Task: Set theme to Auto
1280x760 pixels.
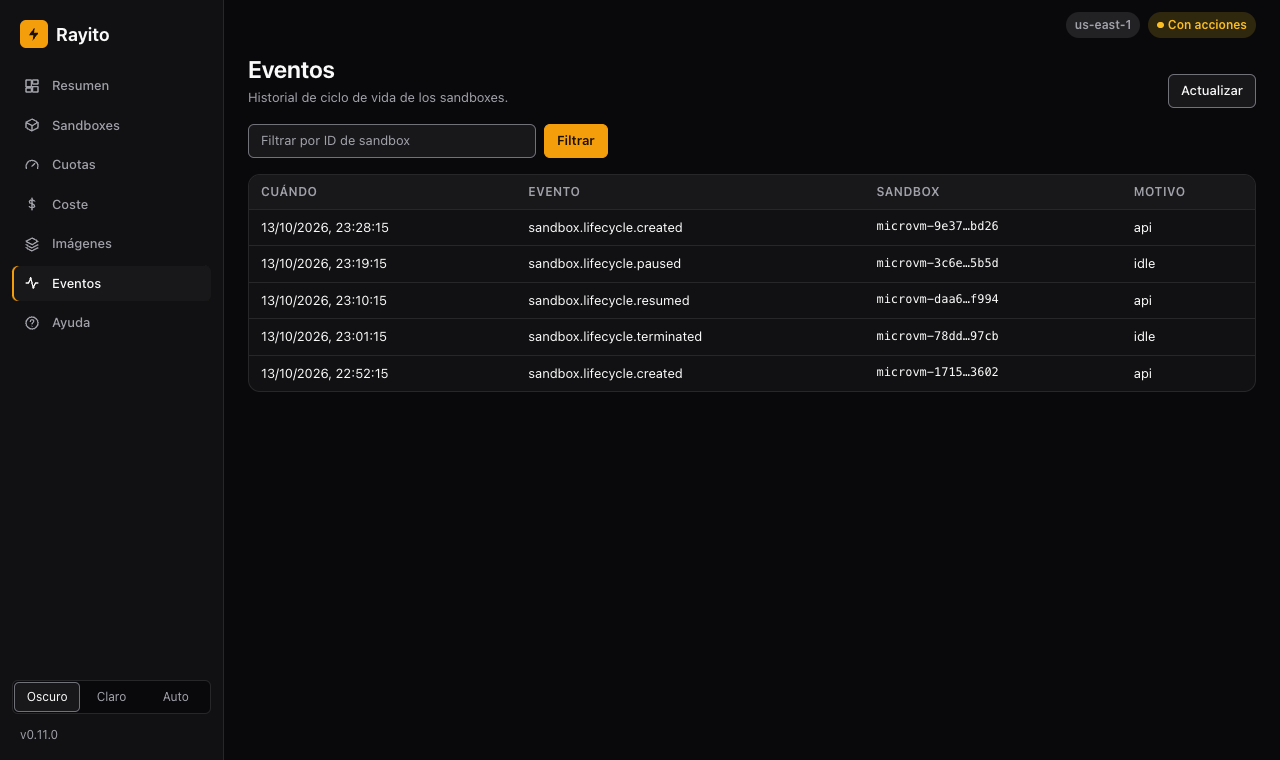Action: point(176,697)
